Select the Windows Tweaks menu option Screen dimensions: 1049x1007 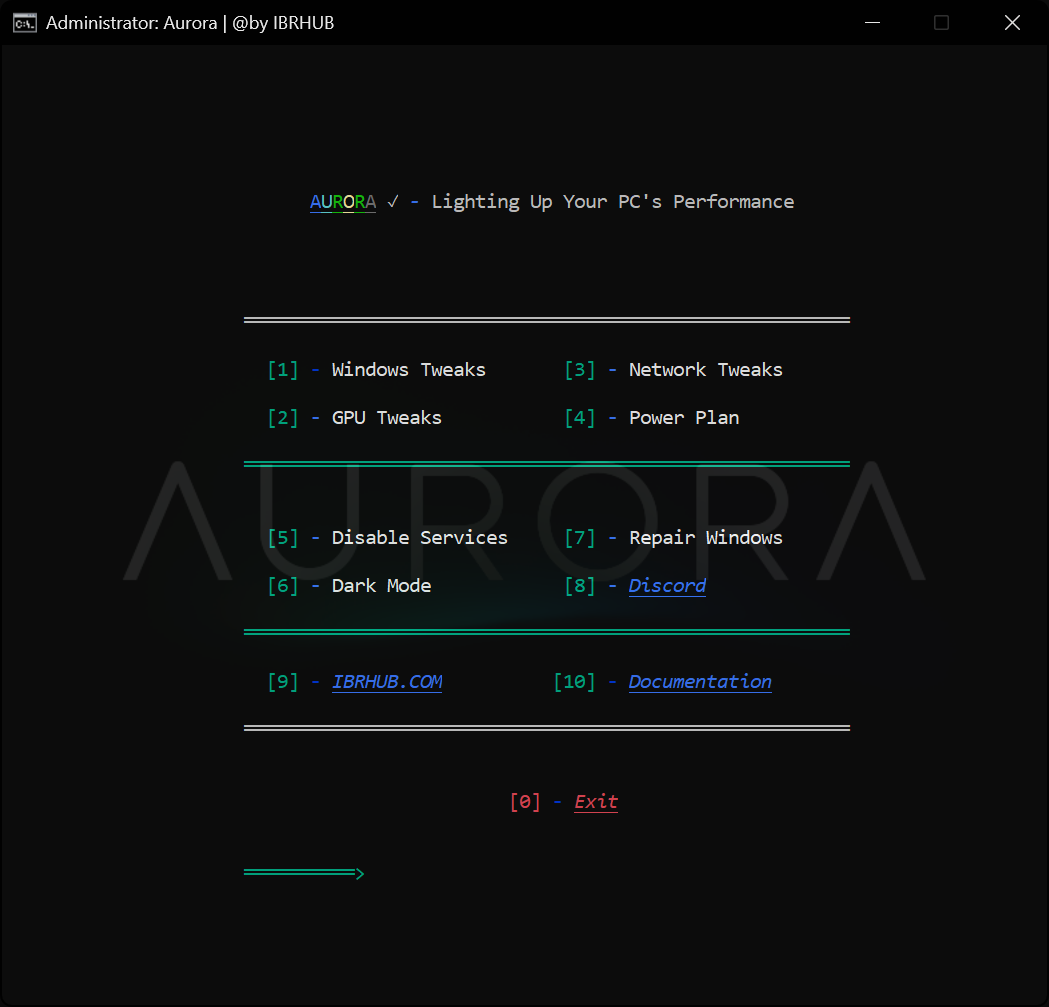[408, 370]
